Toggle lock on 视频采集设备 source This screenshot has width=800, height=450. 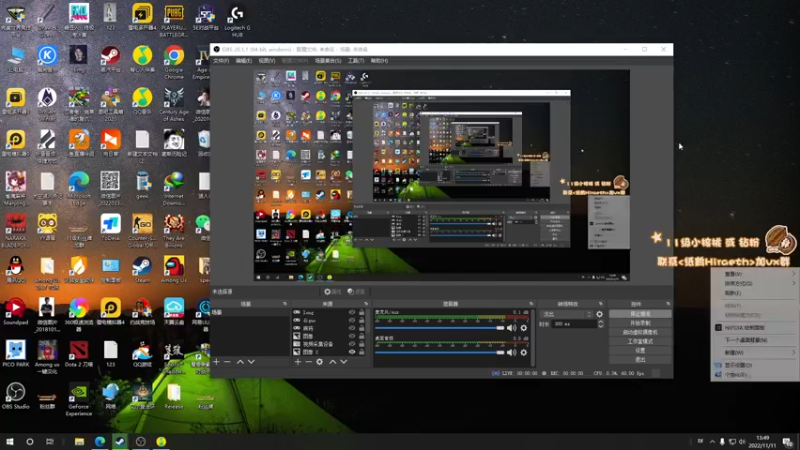pyautogui.click(x=362, y=344)
